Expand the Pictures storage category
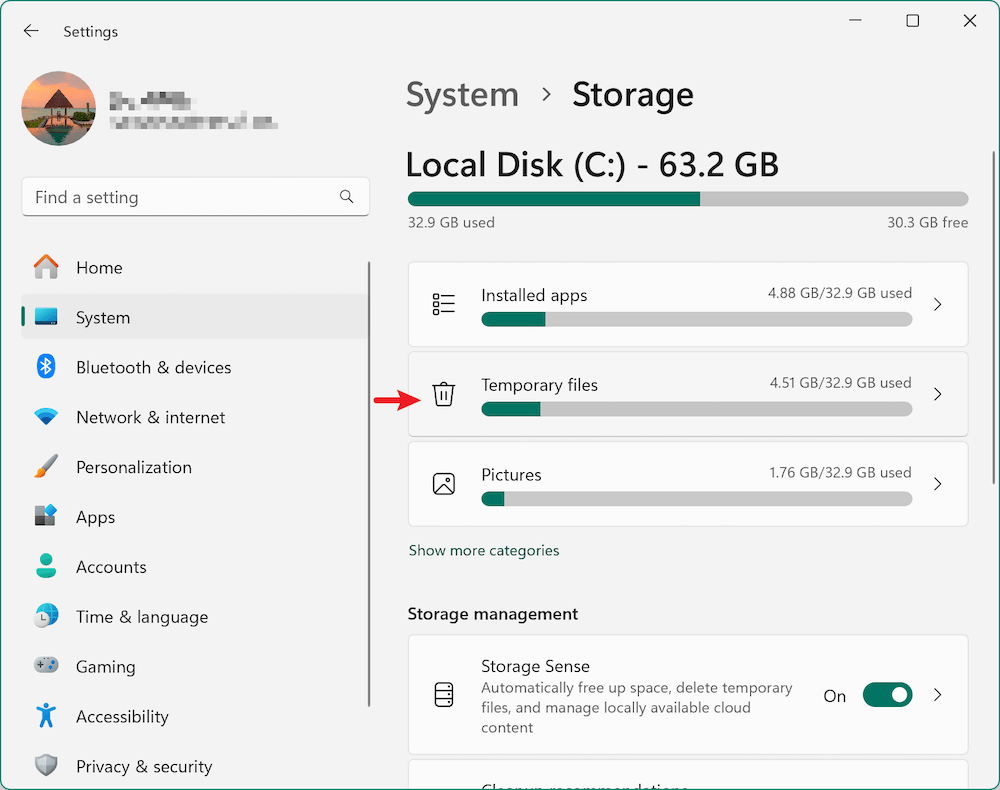 click(x=937, y=484)
